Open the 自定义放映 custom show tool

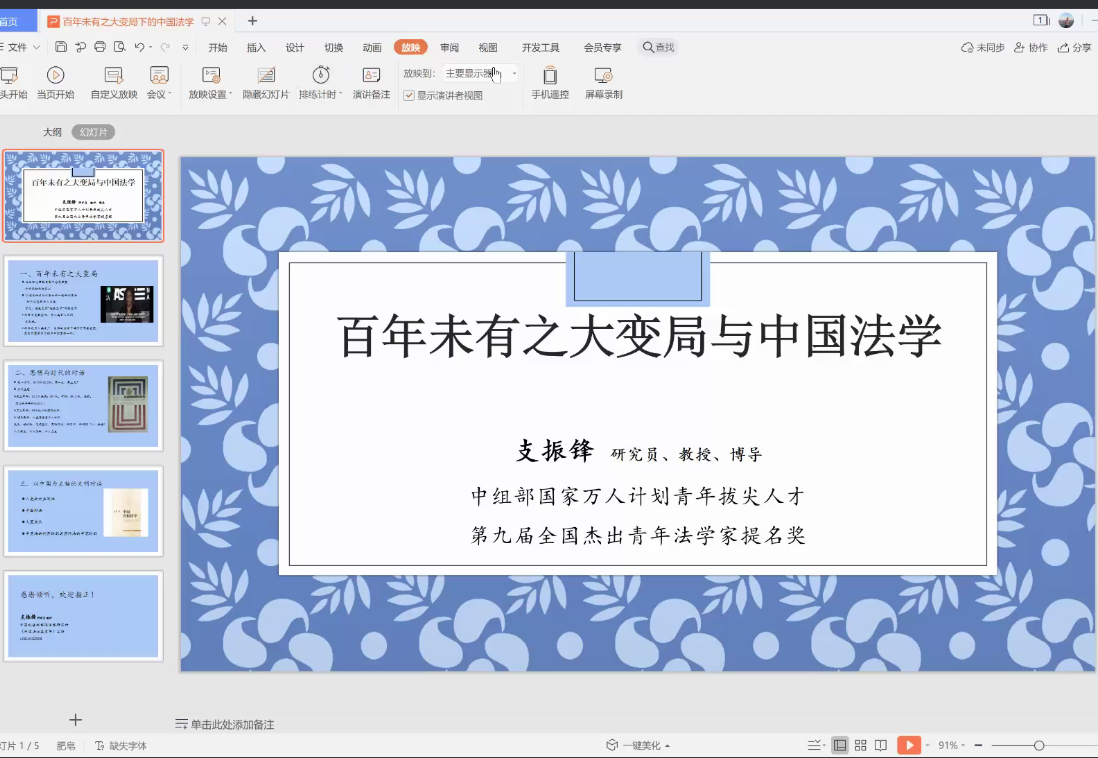click(x=113, y=74)
